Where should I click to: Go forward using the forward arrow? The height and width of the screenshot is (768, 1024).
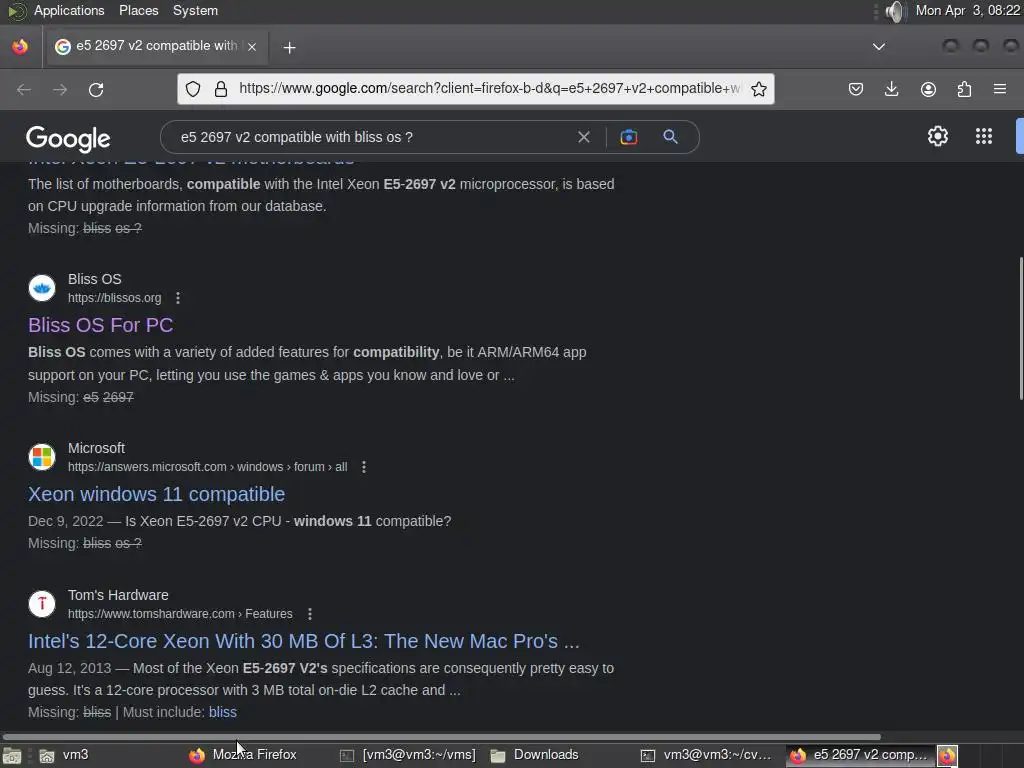click(60, 89)
